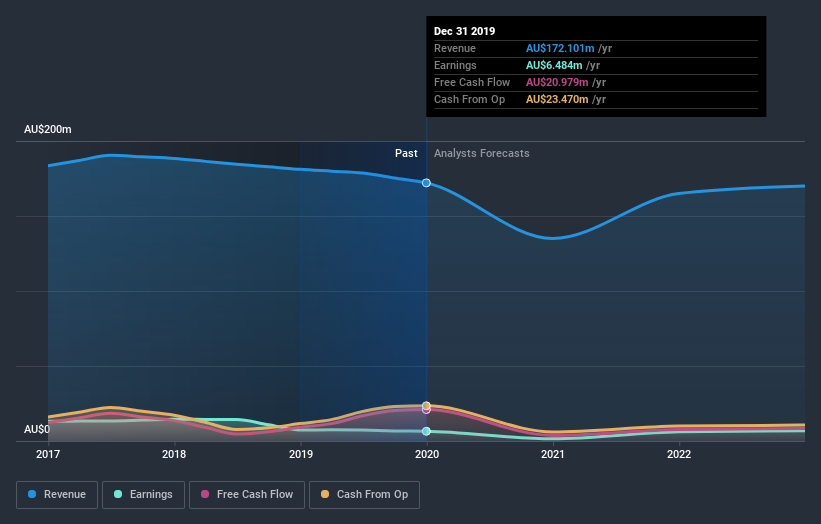Click the AU$20.979m free cash flow value
This screenshot has height=524, width=821.
[x=557, y=82]
